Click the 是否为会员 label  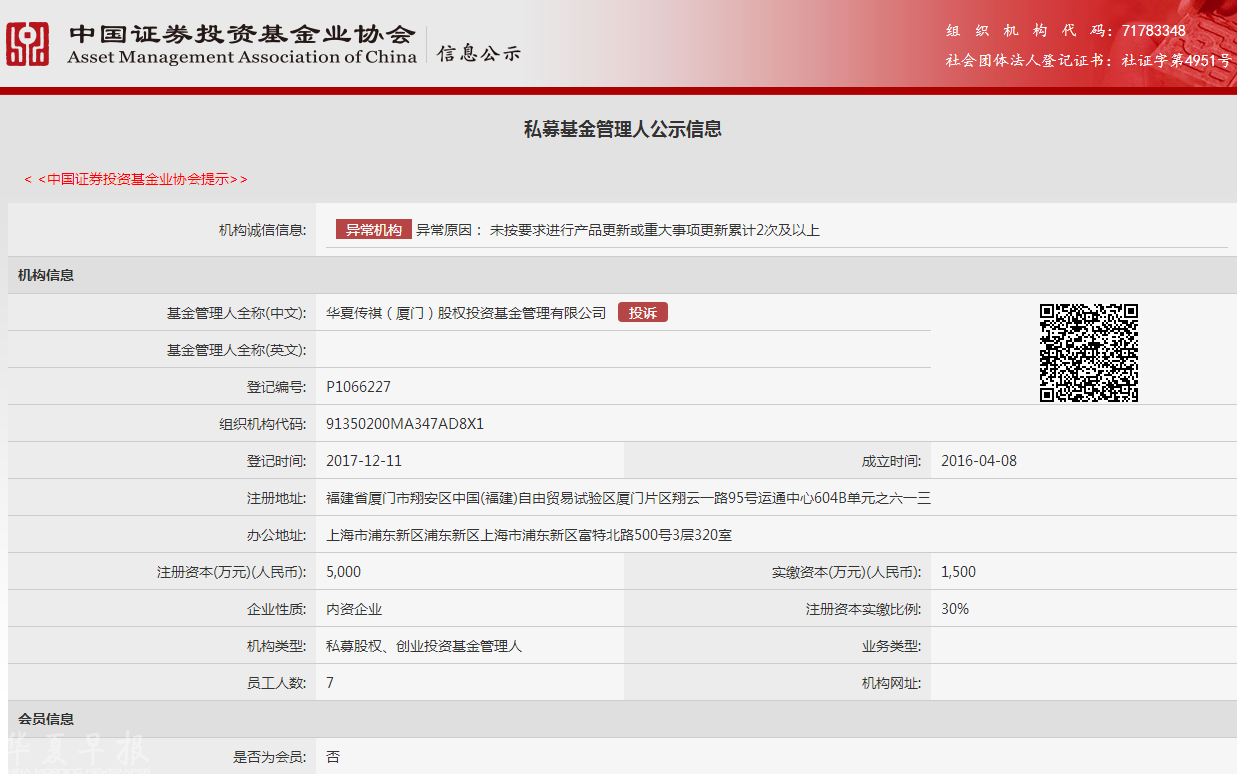[269, 757]
